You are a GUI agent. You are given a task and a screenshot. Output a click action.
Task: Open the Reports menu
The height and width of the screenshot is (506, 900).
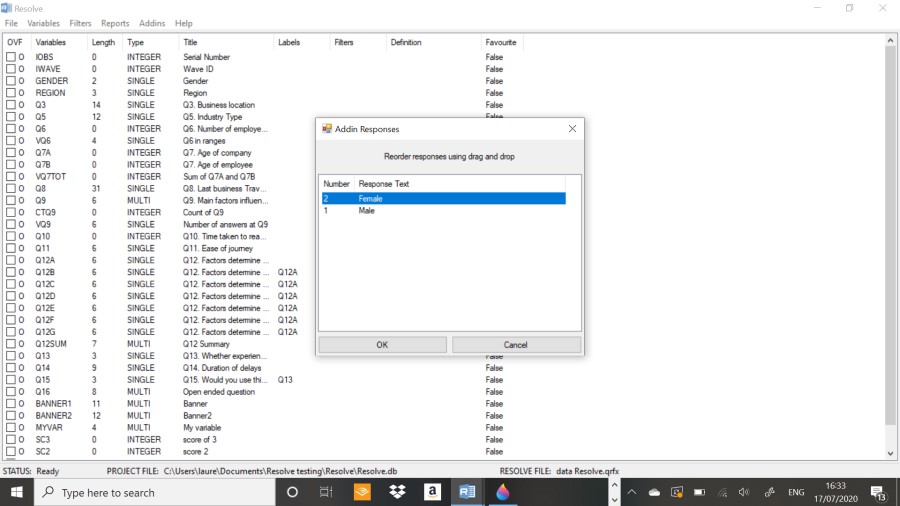[x=115, y=24]
